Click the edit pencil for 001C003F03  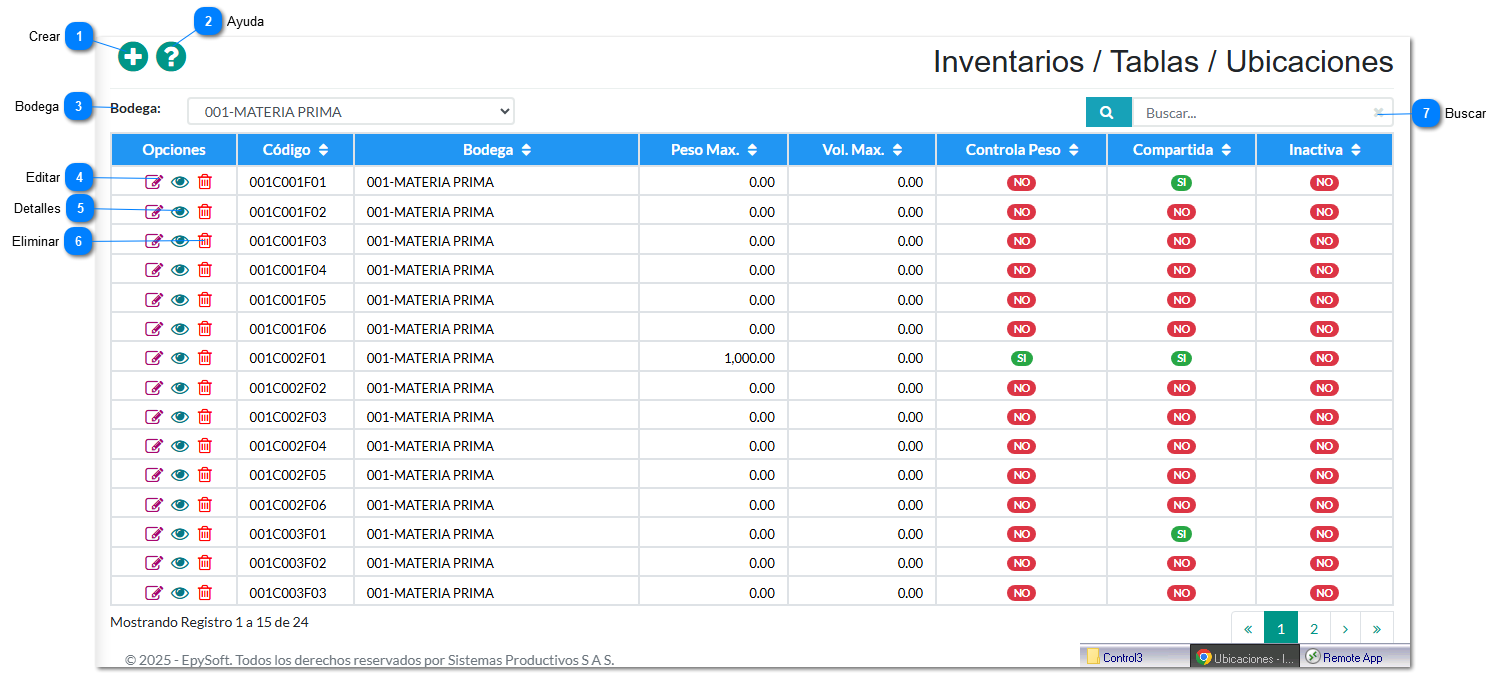coord(154,591)
